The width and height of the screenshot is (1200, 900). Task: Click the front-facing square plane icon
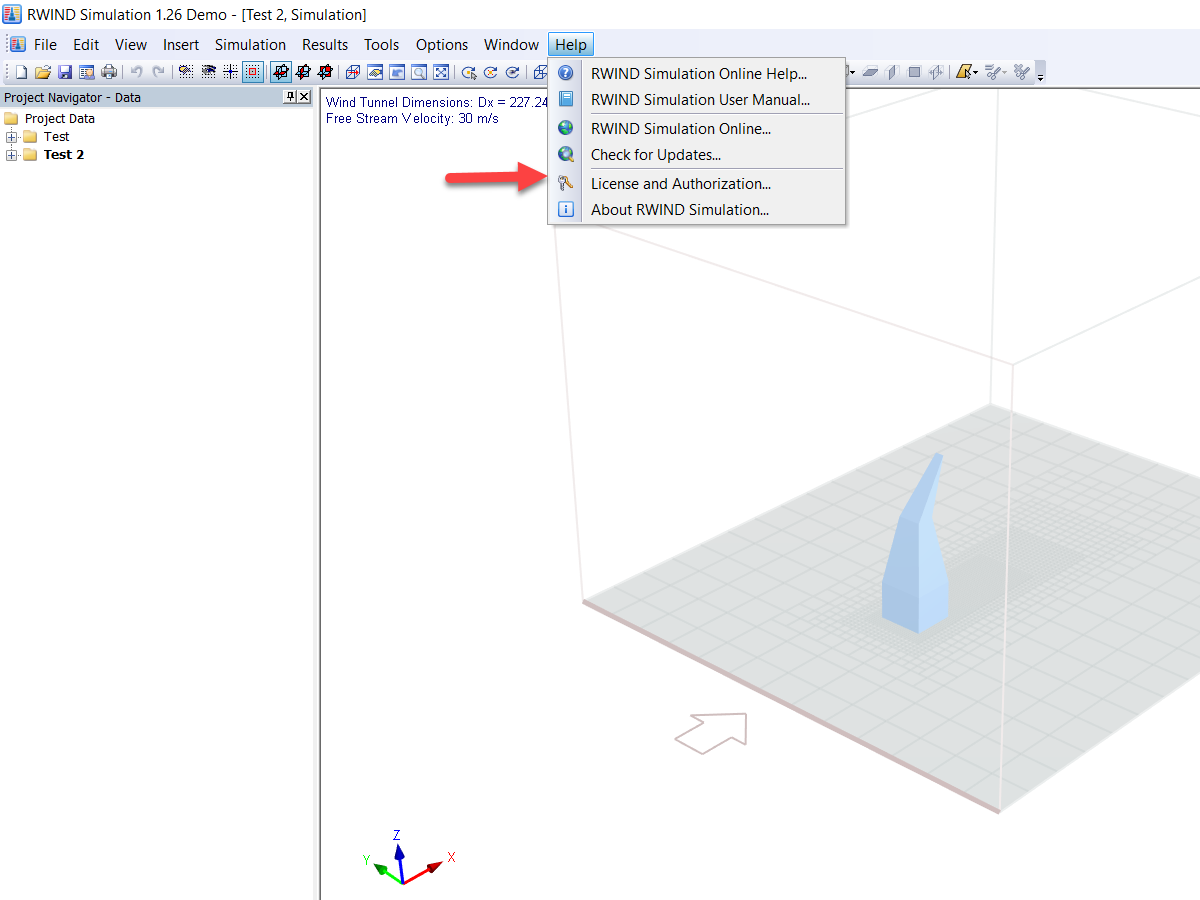point(914,72)
